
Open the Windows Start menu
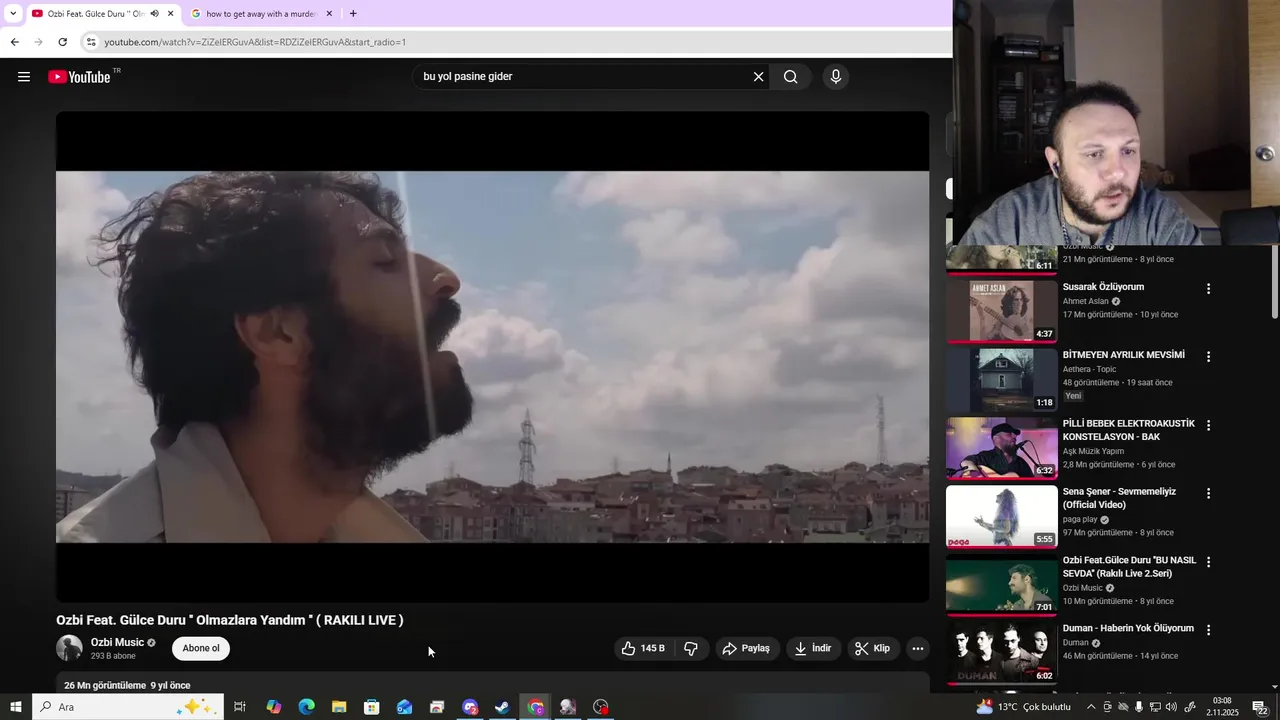pyautogui.click(x=15, y=707)
